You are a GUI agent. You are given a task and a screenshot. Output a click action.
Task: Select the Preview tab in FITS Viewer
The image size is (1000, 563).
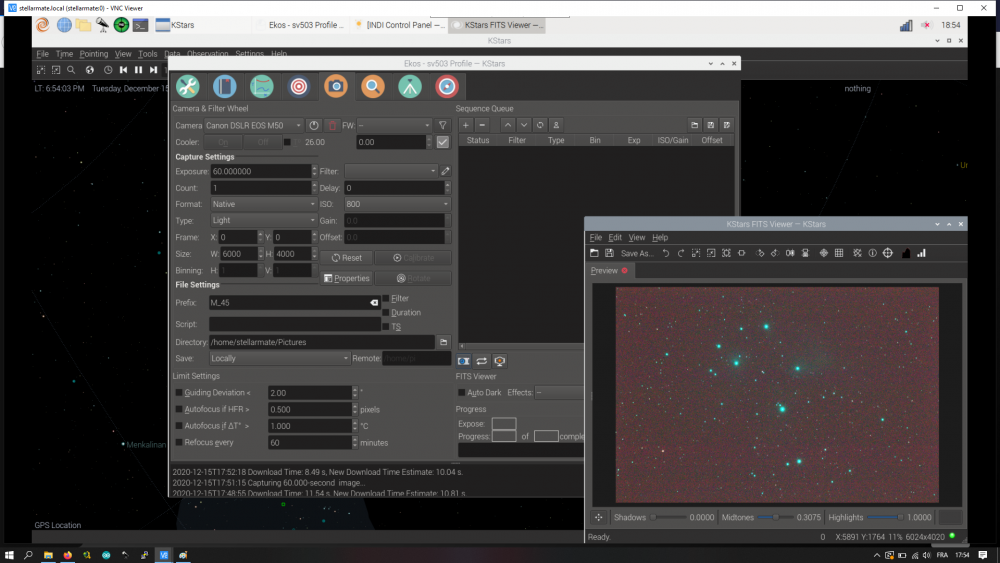(x=608, y=270)
